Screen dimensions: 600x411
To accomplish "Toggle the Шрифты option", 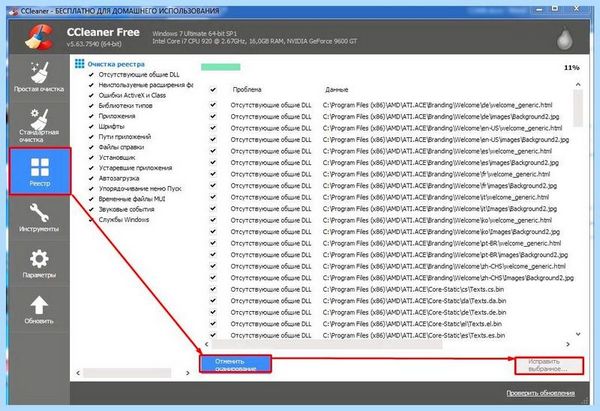I will pyautogui.click(x=91, y=126).
